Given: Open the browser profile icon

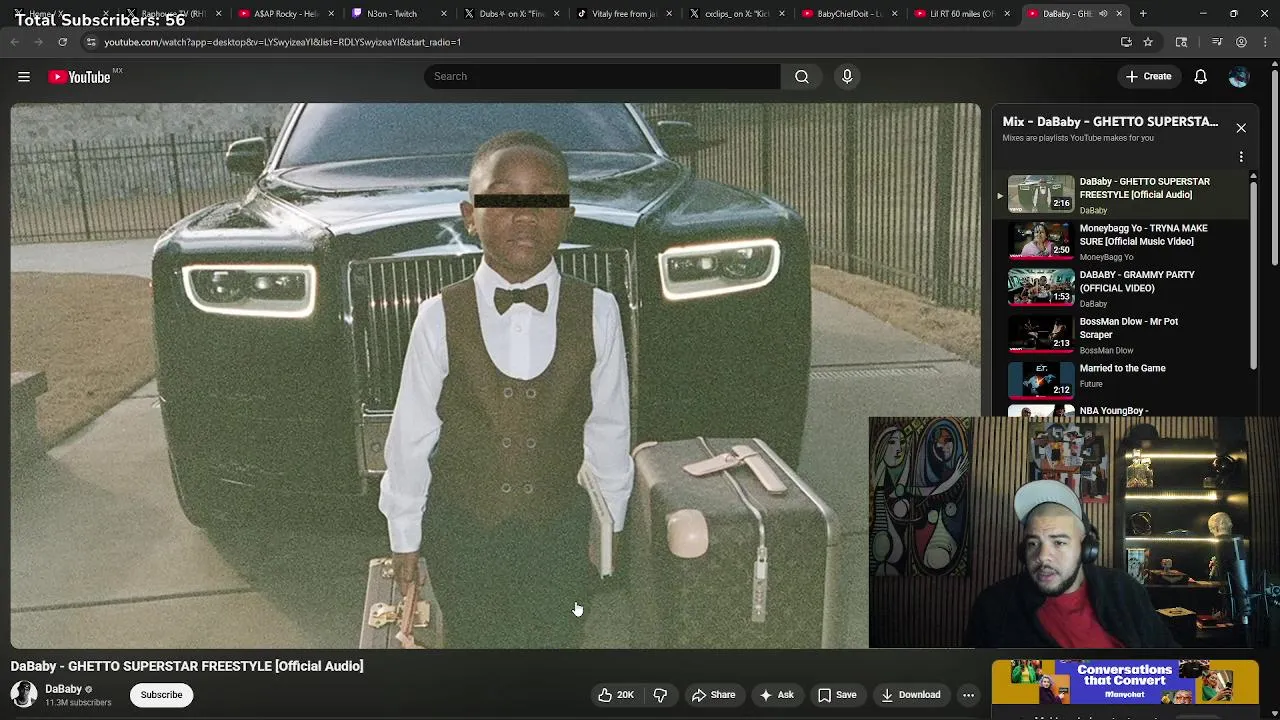Looking at the screenshot, I should [1241, 42].
